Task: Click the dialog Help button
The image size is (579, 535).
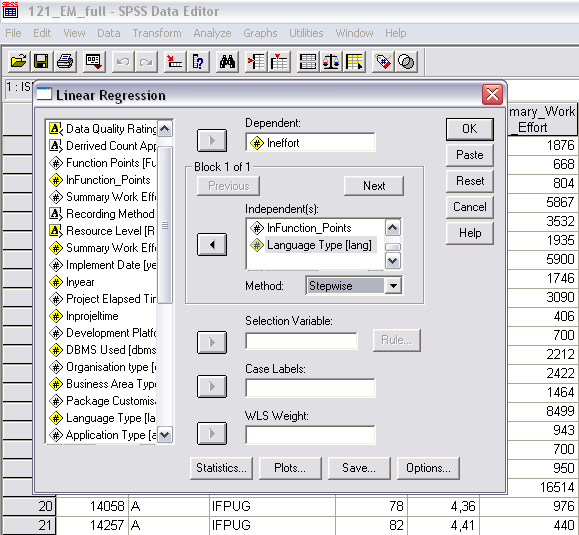Action: [x=470, y=233]
